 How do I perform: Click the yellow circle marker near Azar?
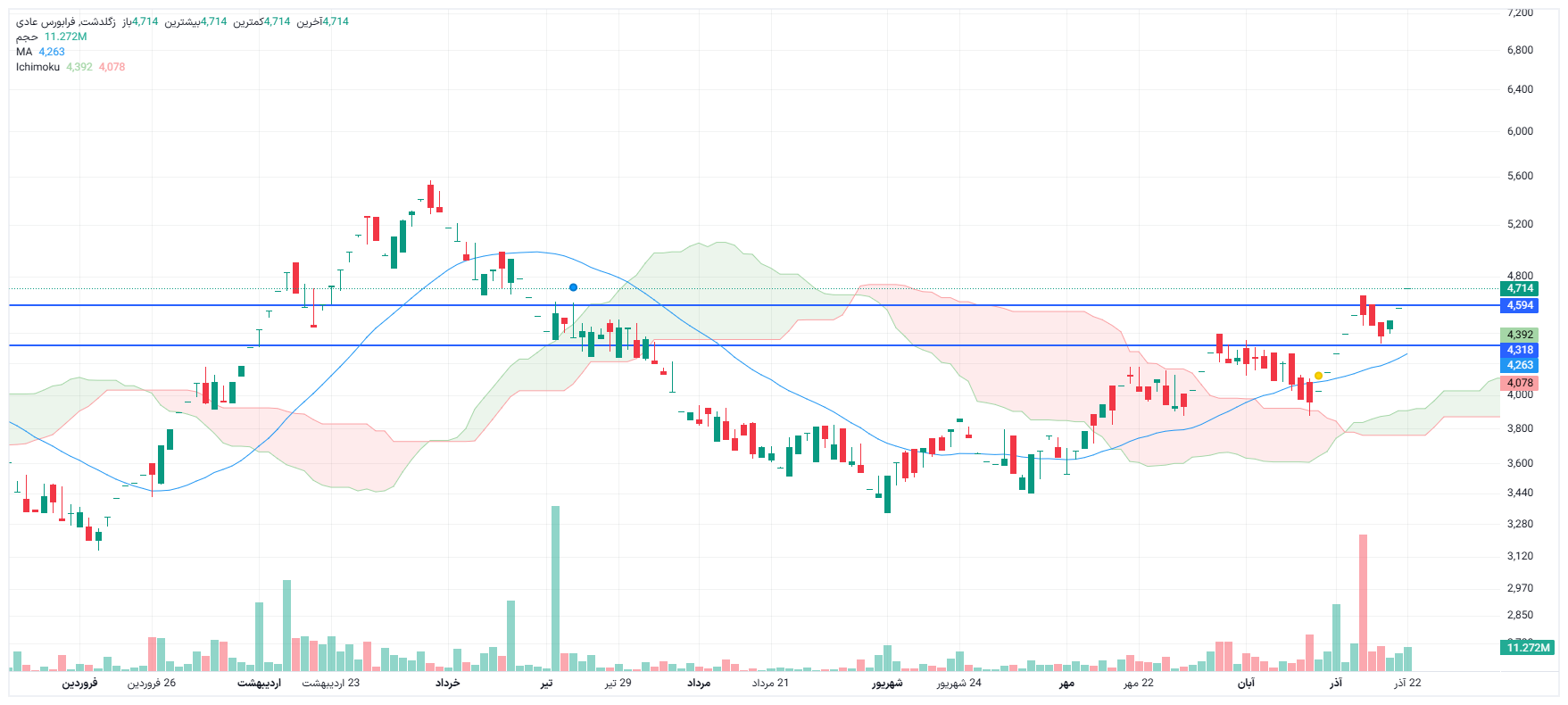coord(1318,376)
